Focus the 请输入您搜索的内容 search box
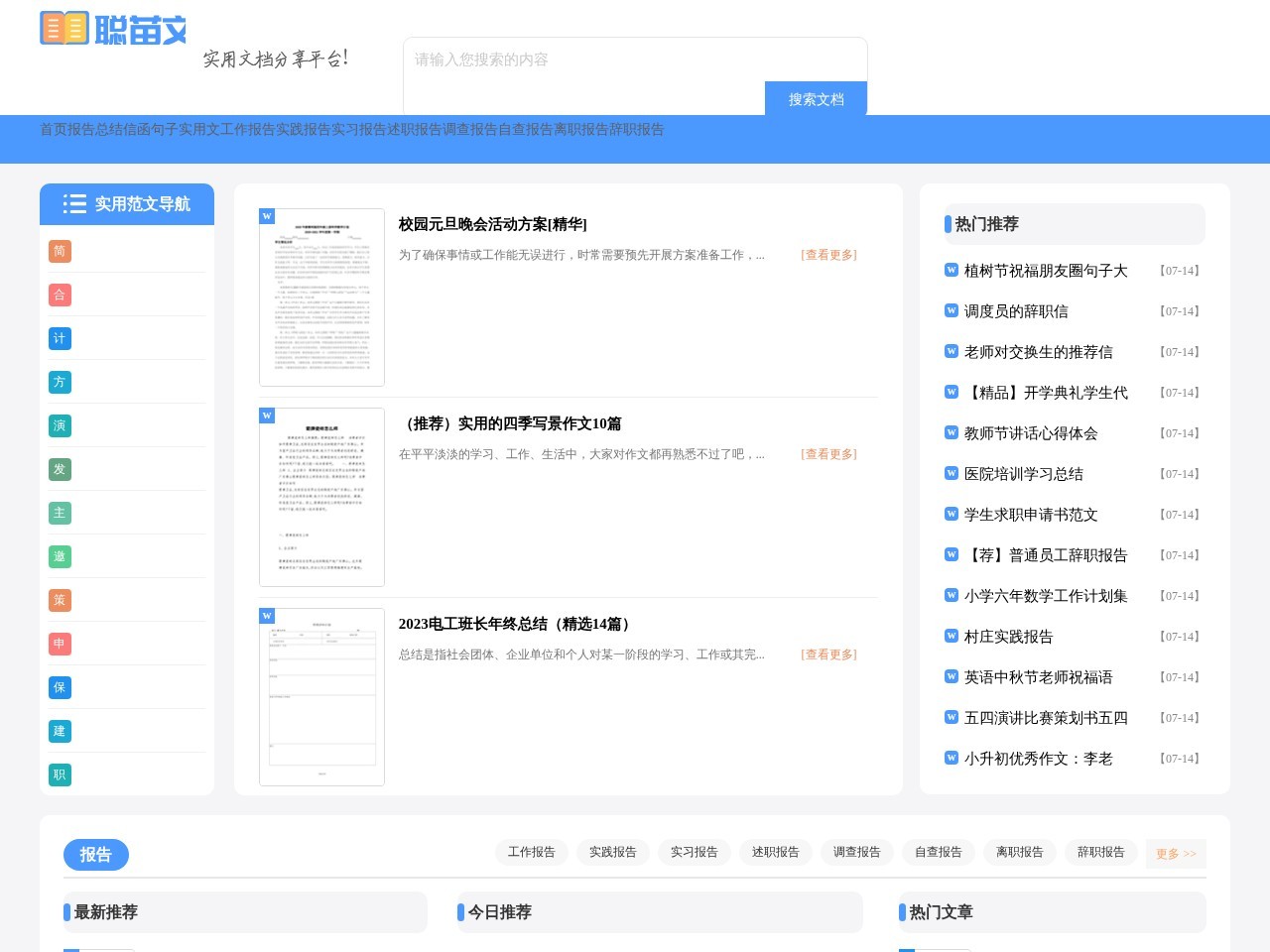Image resolution: width=1270 pixels, height=952 pixels. click(x=635, y=59)
